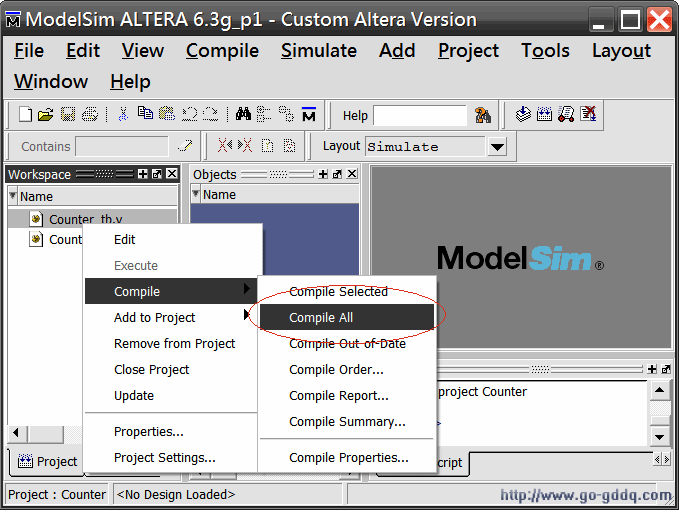Choose Compile Out-of-Date
Viewport: 680px width, 510px height.
coord(347,343)
